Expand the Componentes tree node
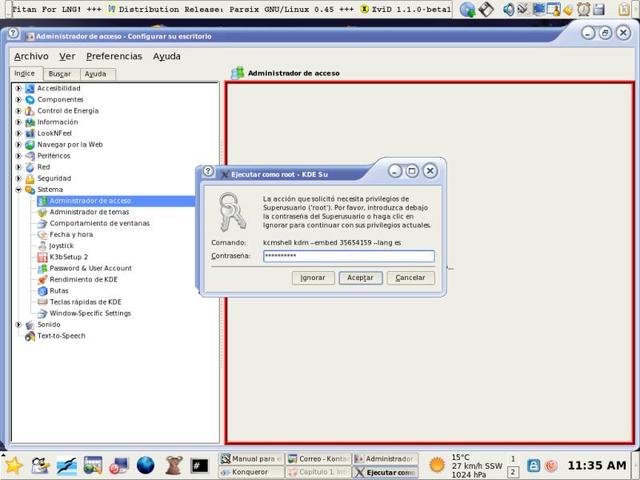This screenshot has width=640, height=480. click(18, 100)
